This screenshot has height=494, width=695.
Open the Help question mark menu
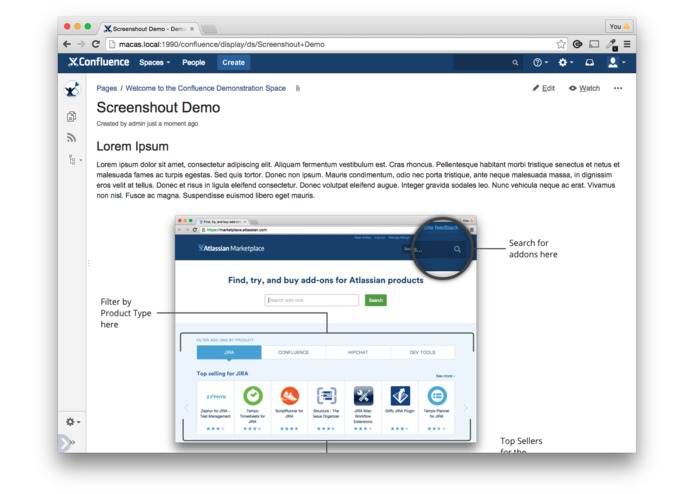(540, 62)
